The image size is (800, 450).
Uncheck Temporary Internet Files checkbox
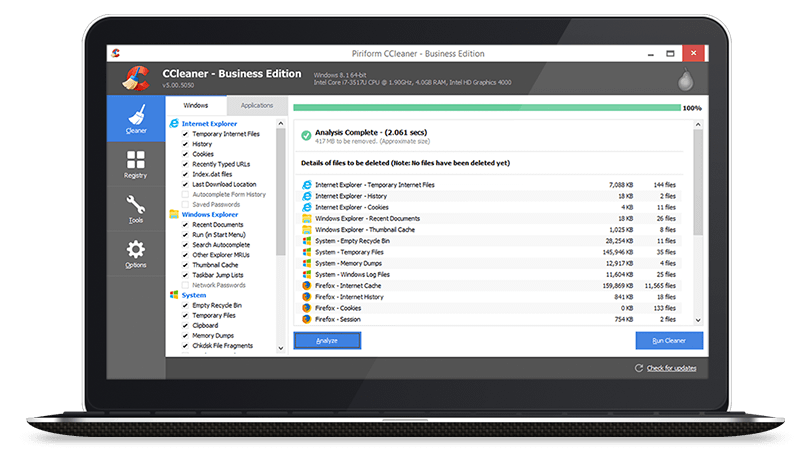click(185, 134)
